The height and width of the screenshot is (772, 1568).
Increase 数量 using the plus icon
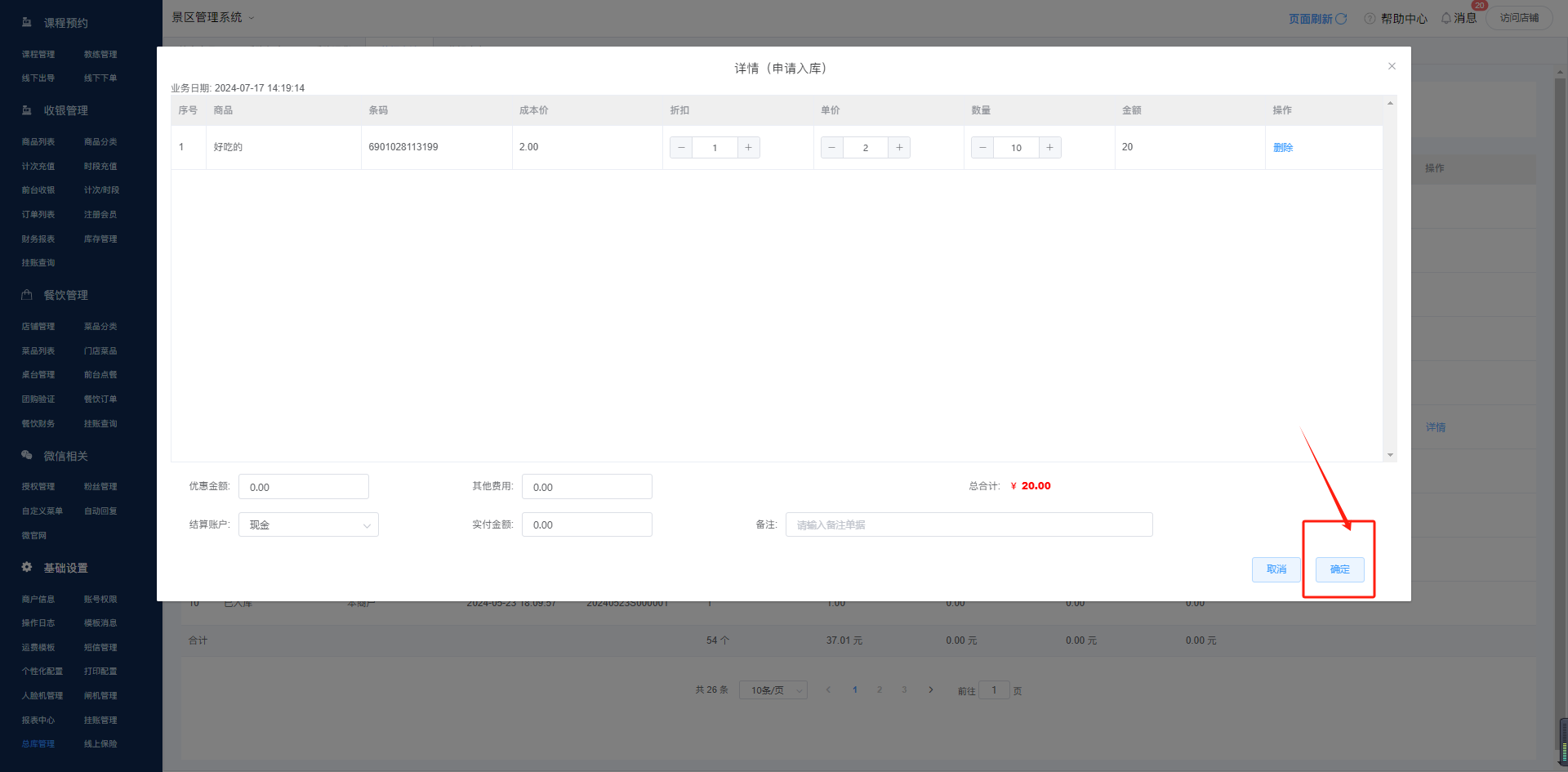pyautogui.click(x=1049, y=148)
